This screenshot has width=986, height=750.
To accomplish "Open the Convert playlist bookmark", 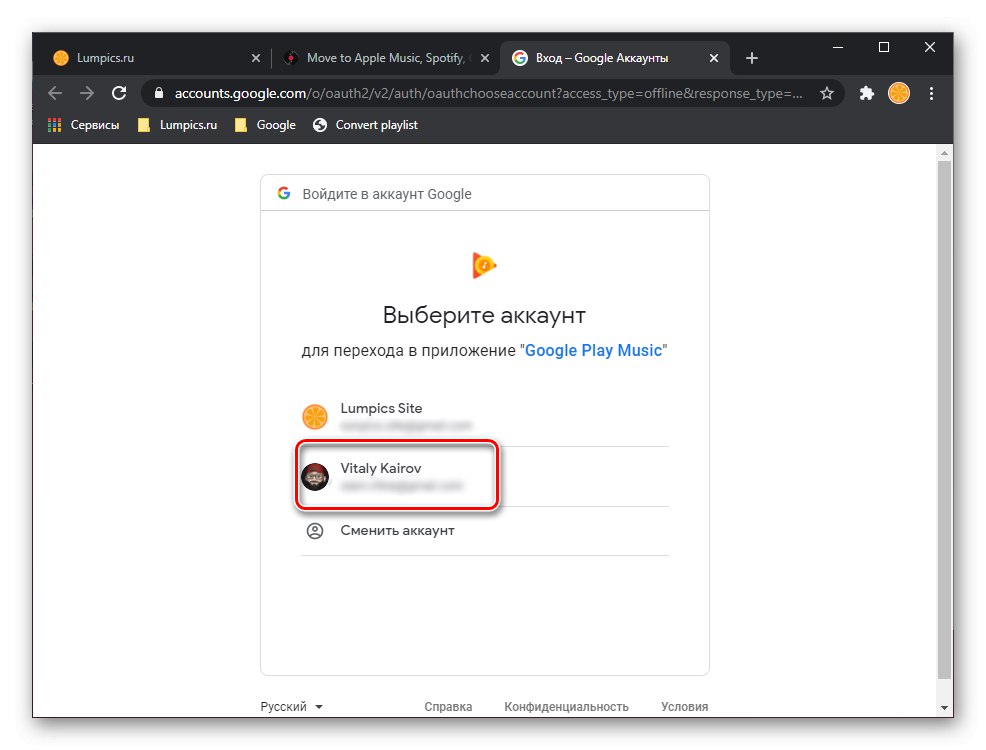I will pos(365,125).
